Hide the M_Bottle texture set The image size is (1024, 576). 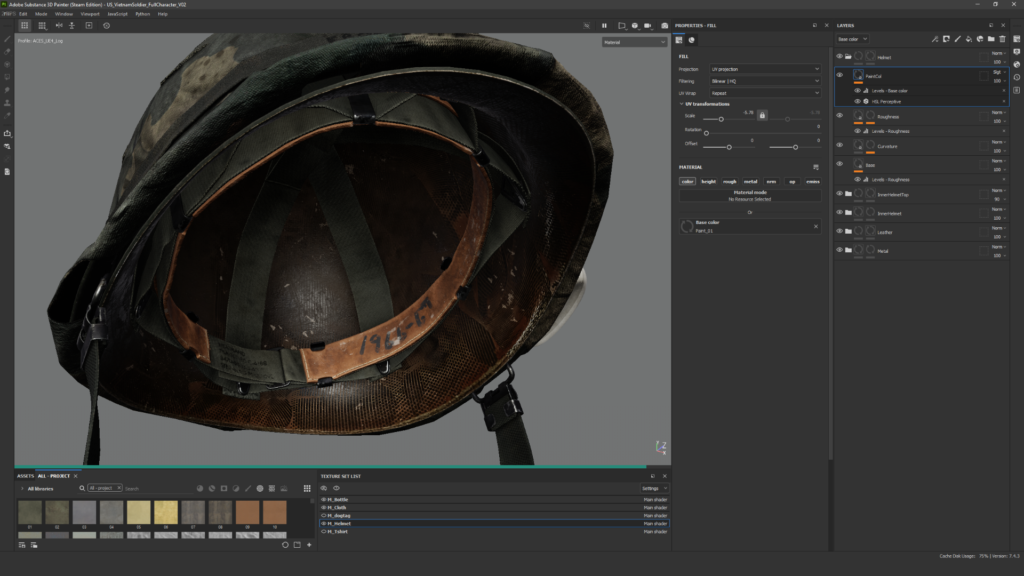[324, 499]
